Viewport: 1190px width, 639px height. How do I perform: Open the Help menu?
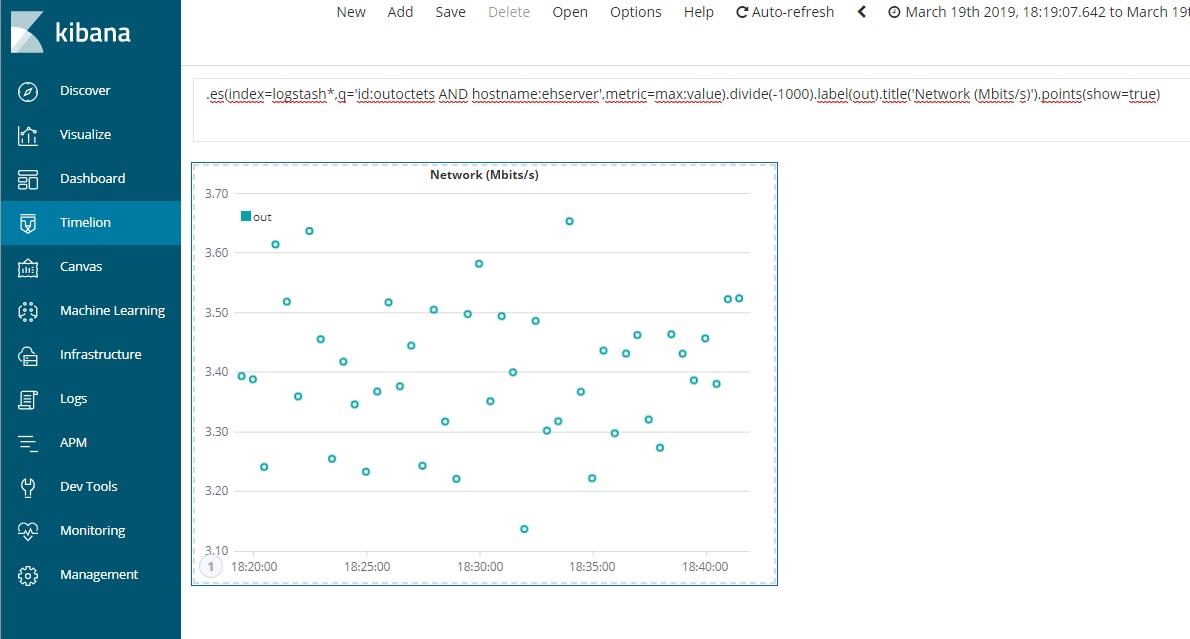click(698, 12)
